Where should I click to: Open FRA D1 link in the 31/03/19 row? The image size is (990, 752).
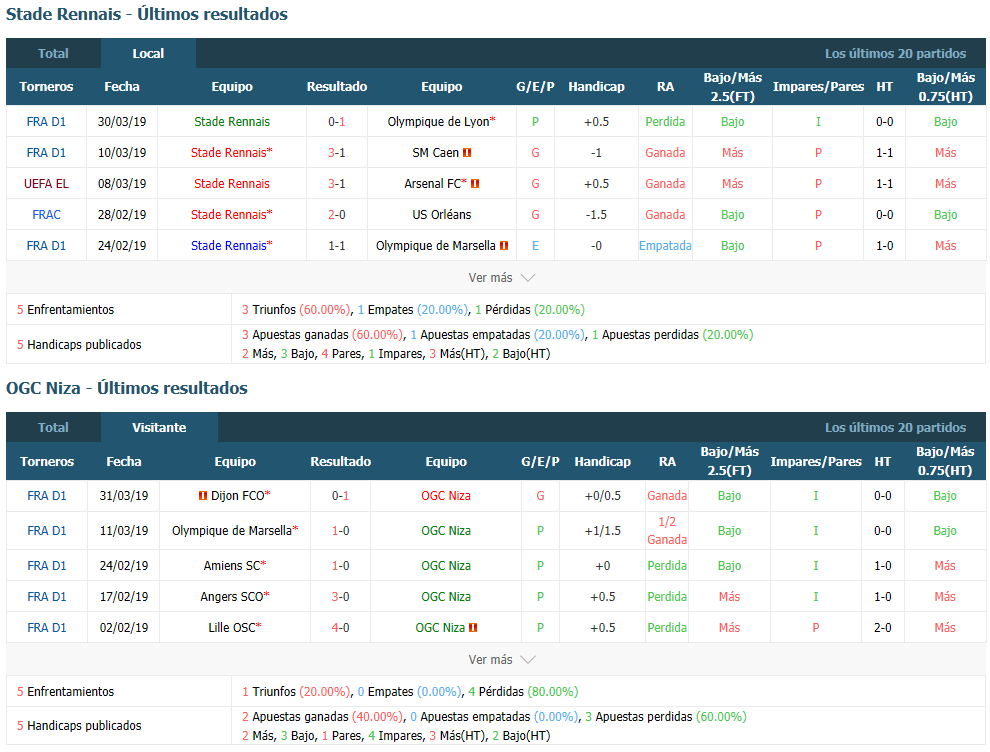point(47,496)
